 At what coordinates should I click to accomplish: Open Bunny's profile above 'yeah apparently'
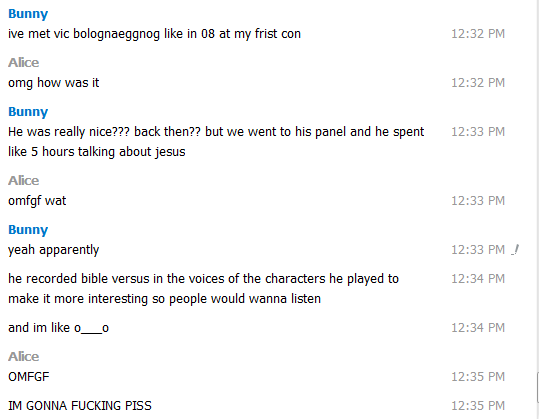[28, 230]
